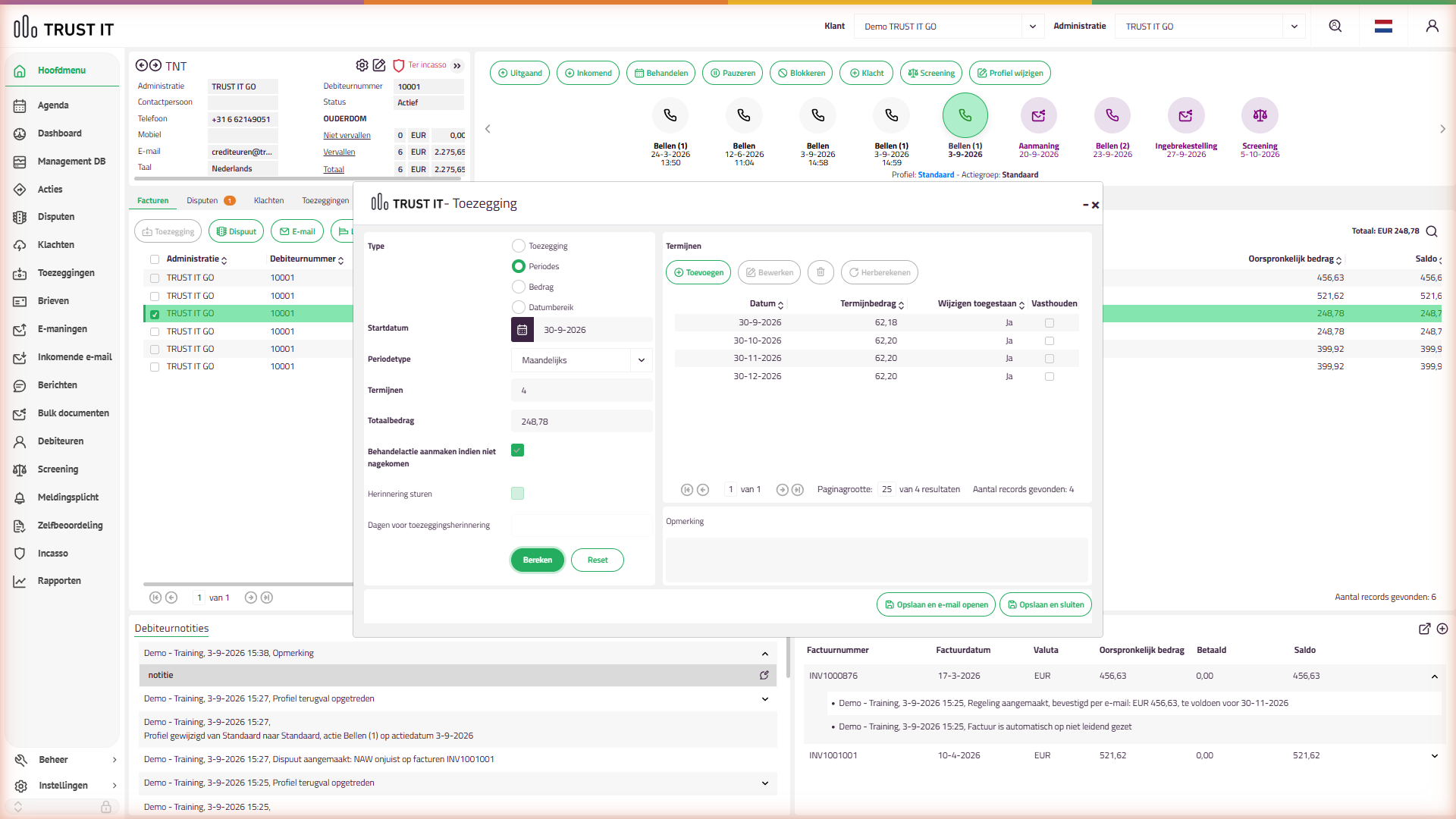The image size is (1456, 819).
Task: Click Dagen voor toezeggingsherinnering input field
Action: [582, 525]
